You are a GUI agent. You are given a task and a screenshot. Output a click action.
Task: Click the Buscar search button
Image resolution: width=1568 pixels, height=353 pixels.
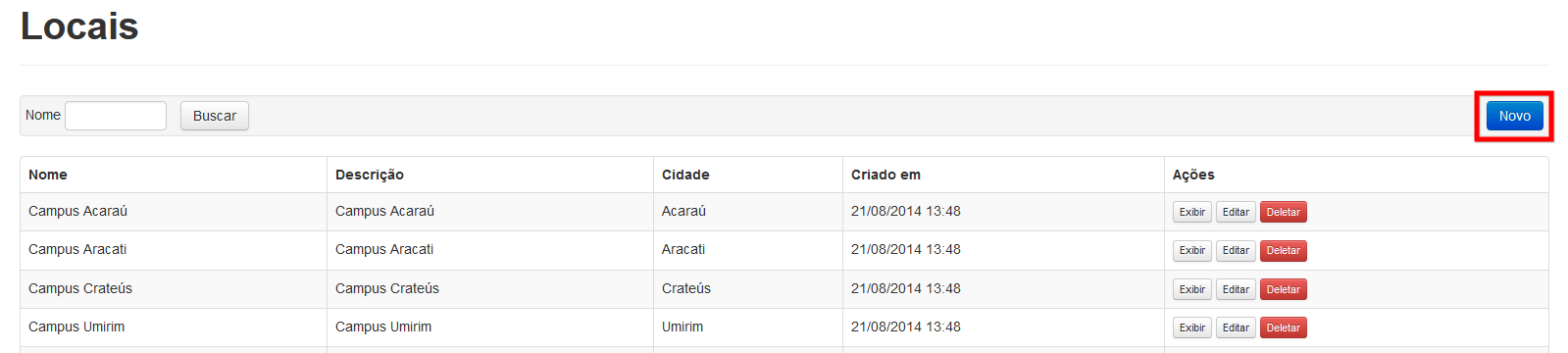[x=215, y=116]
